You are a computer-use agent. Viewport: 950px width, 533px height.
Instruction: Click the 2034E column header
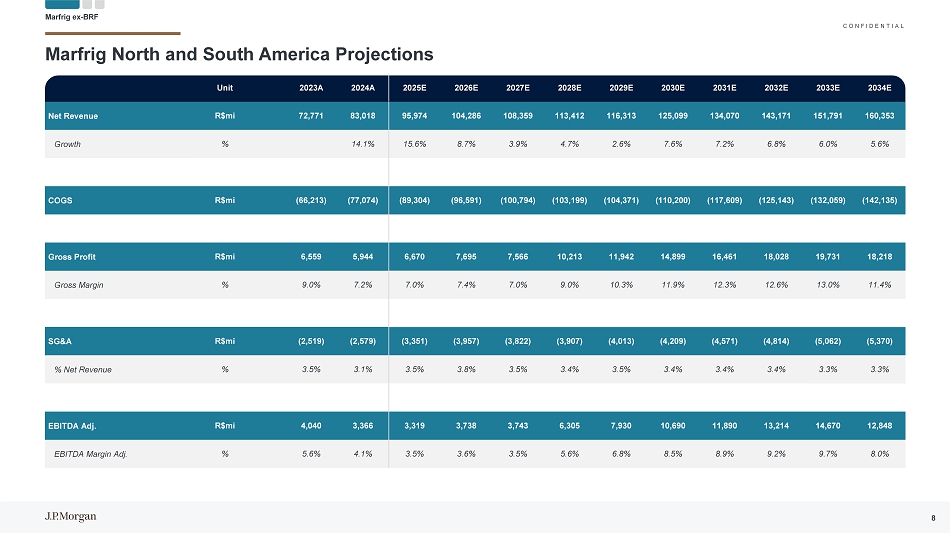(x=879, y=88)
